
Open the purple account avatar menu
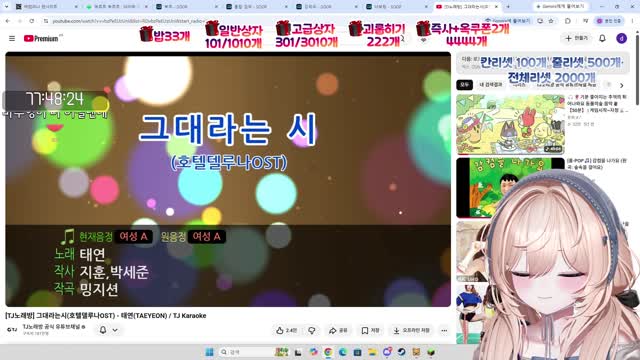(621, 38)
